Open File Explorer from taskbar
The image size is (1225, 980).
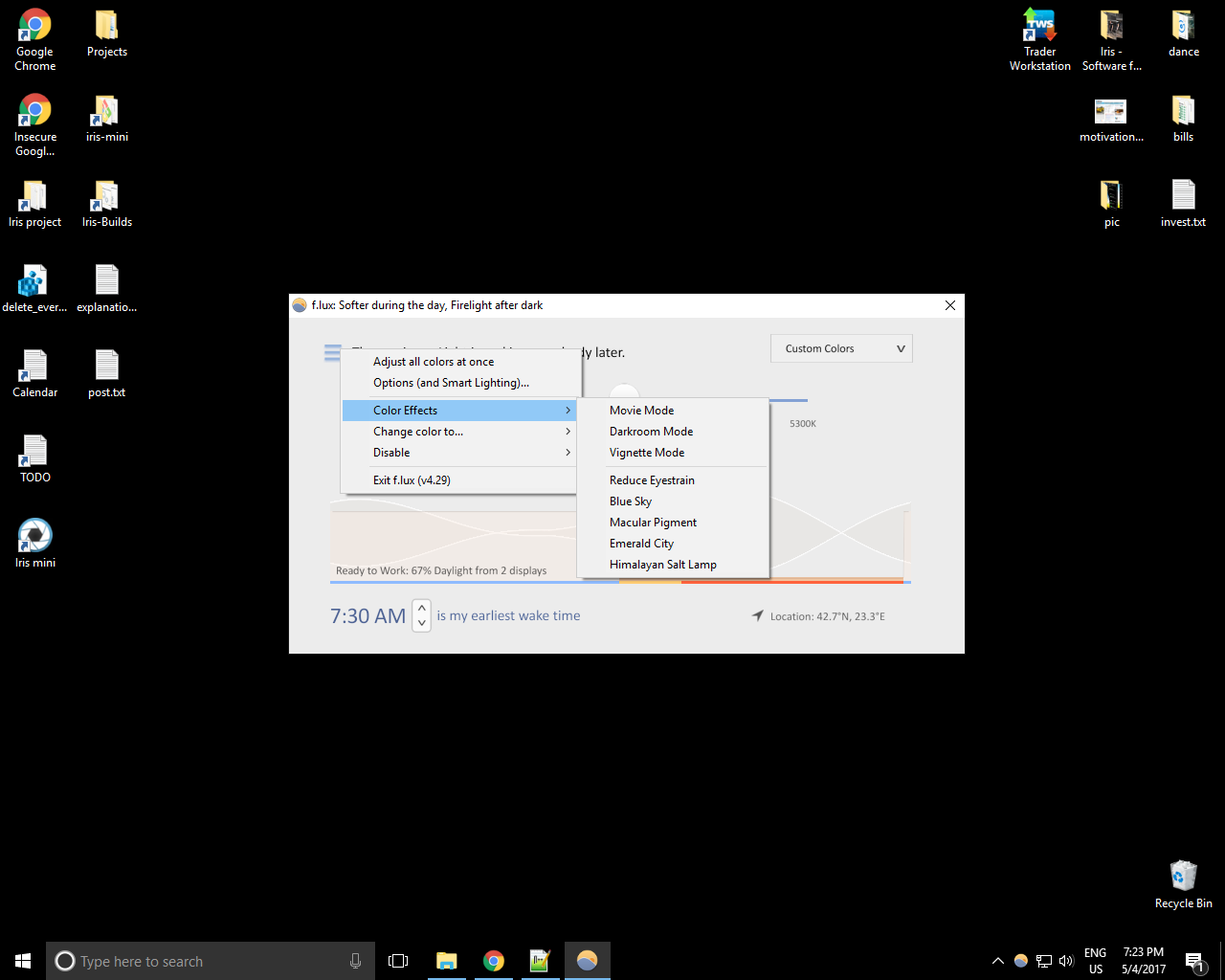(x=447, y=961)
